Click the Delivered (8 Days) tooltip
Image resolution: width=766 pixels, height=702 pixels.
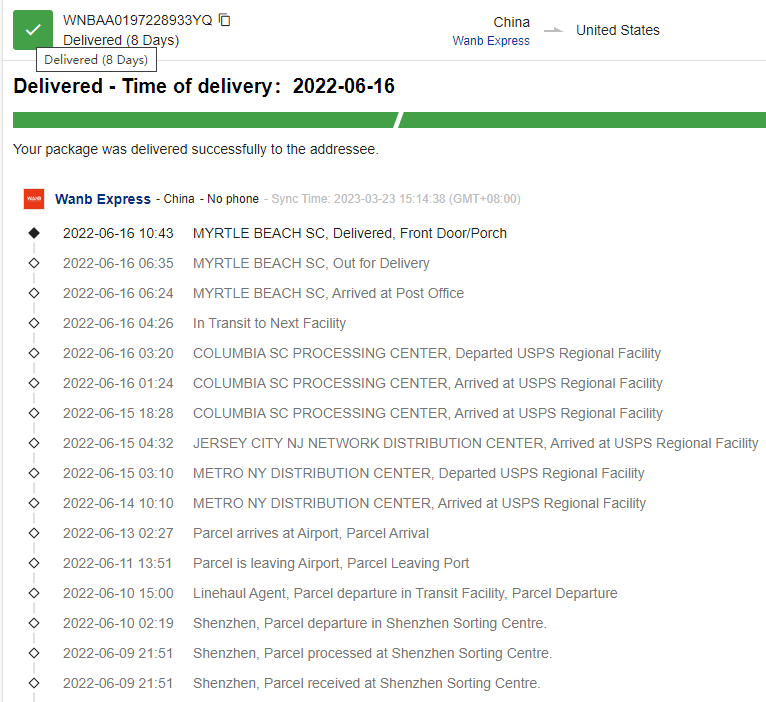pos(96,60)
